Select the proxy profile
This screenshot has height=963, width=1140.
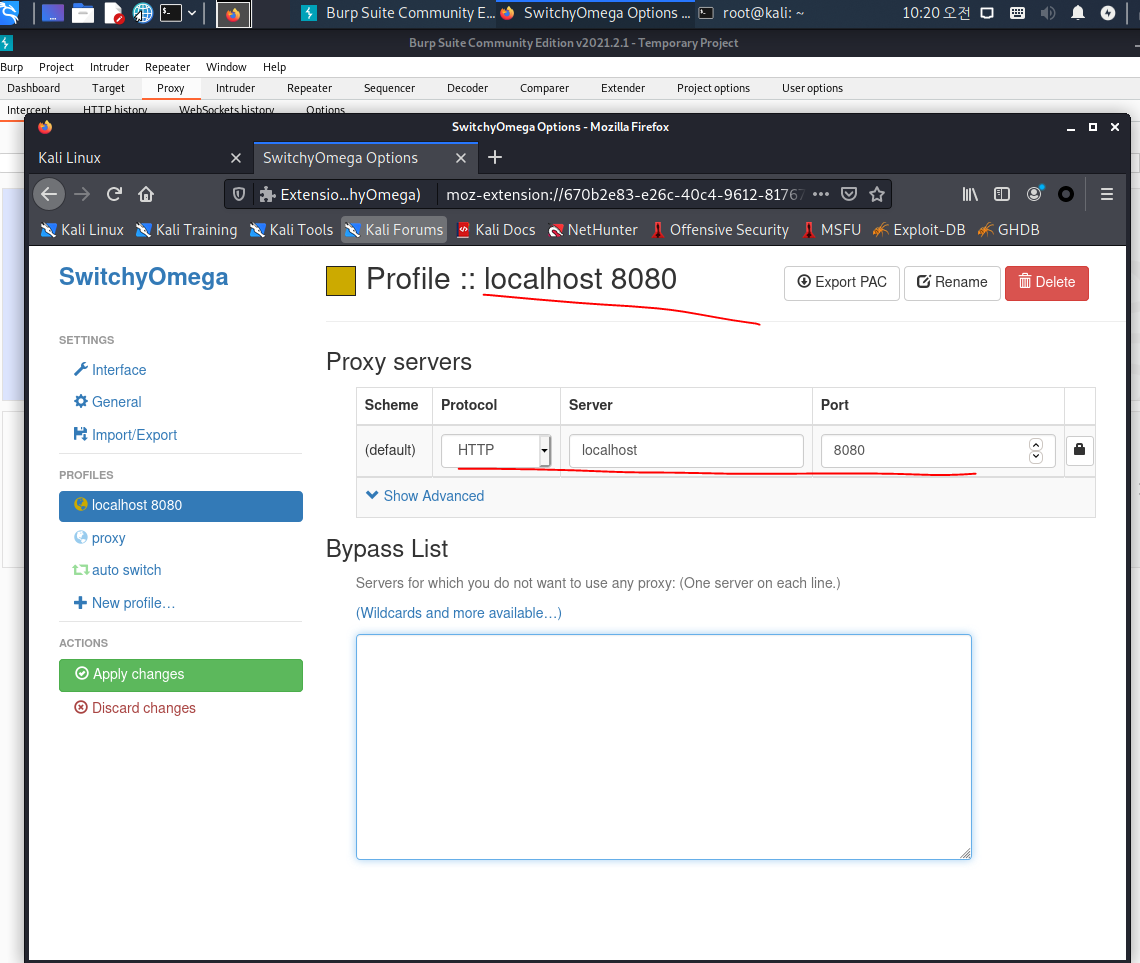click(x=100, y=538)
